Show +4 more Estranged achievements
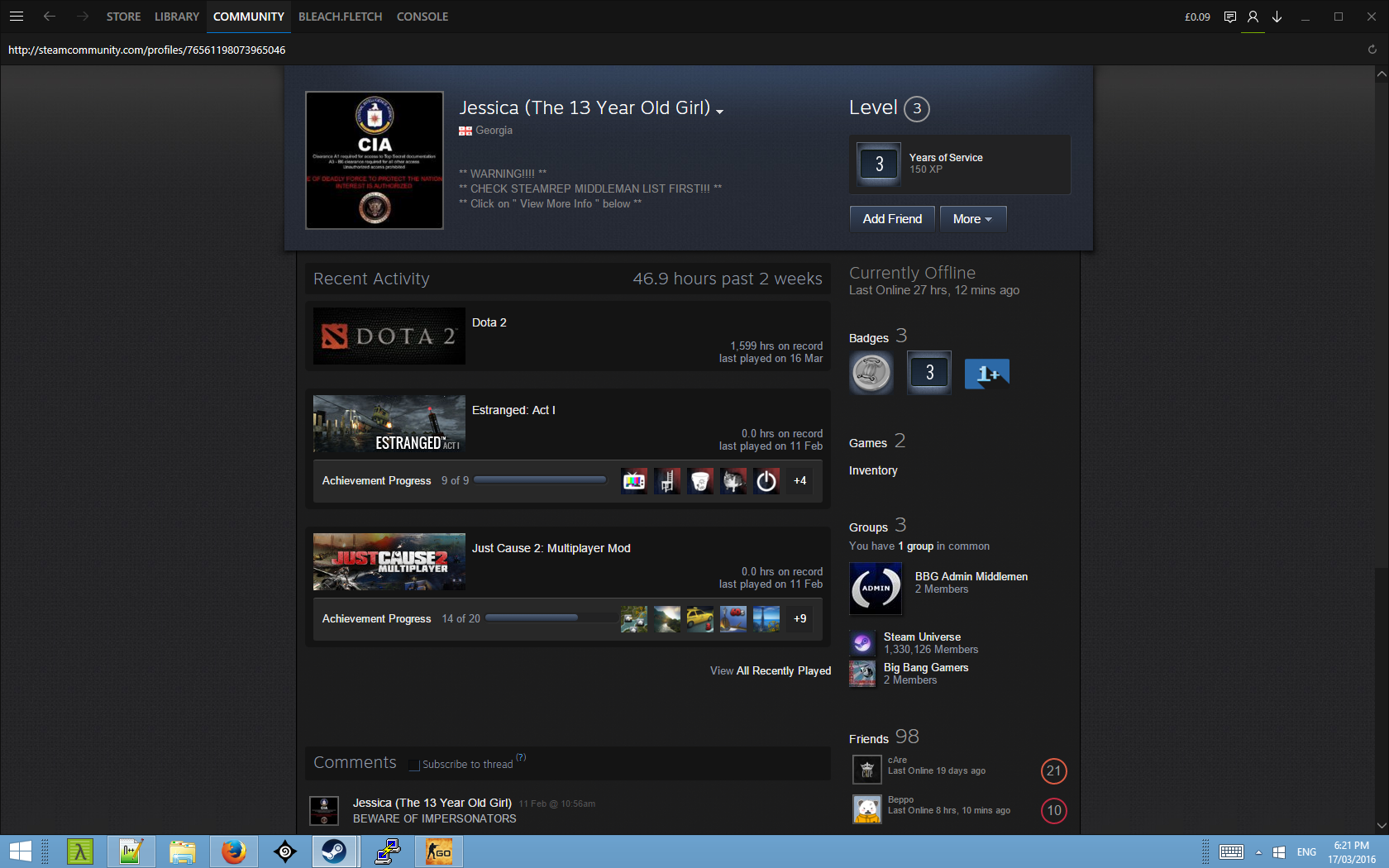The width and height of the screenshot is (1389, 868). [800, 481]
